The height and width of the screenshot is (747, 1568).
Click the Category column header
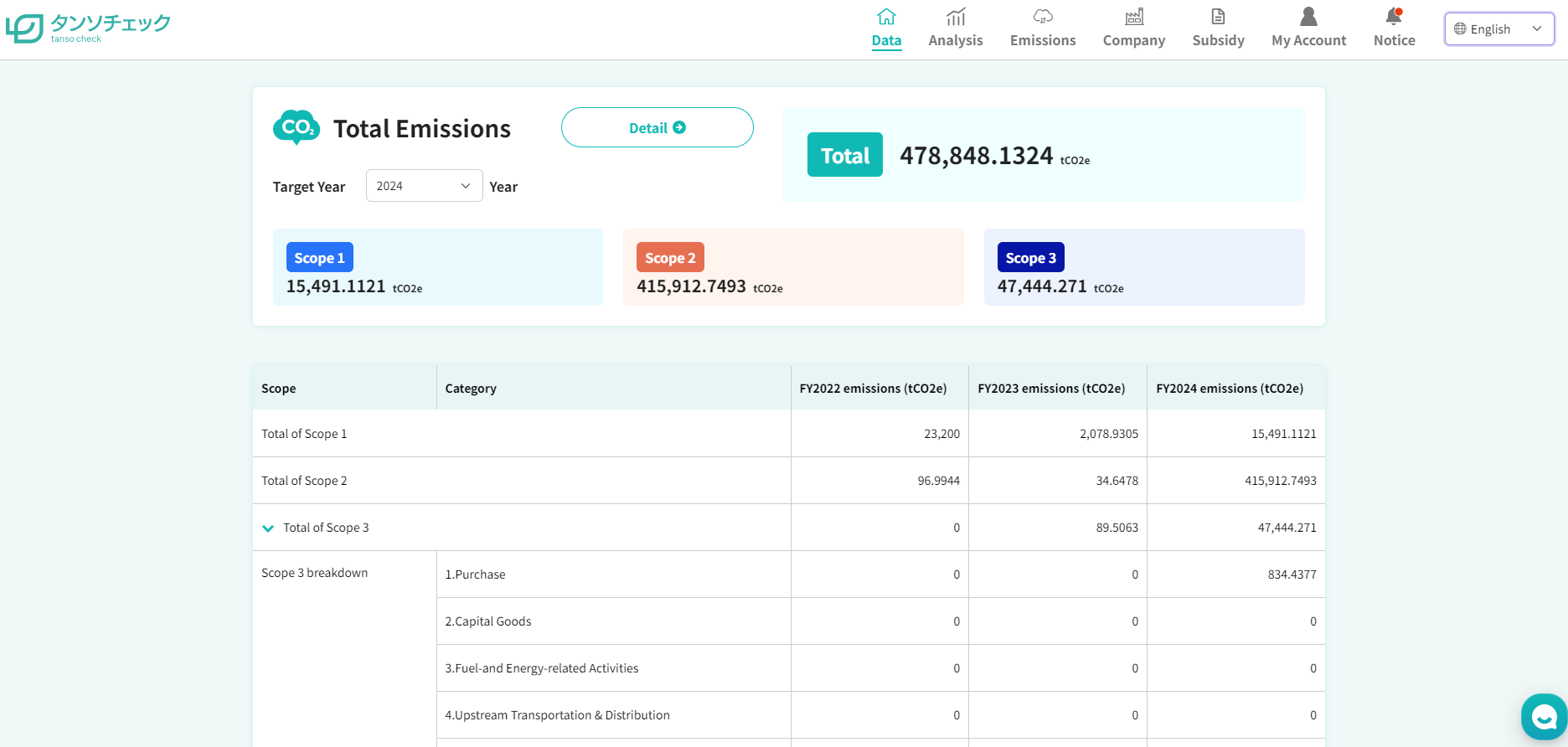pyautogui.click(x=471, y=389)
